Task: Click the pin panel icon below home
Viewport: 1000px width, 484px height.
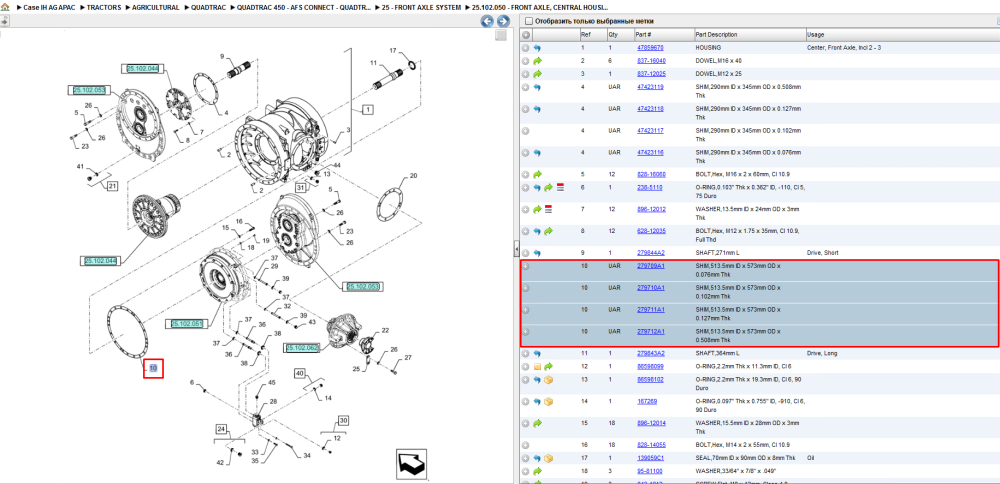Action: pyautogui.click(x=4, y=21)
